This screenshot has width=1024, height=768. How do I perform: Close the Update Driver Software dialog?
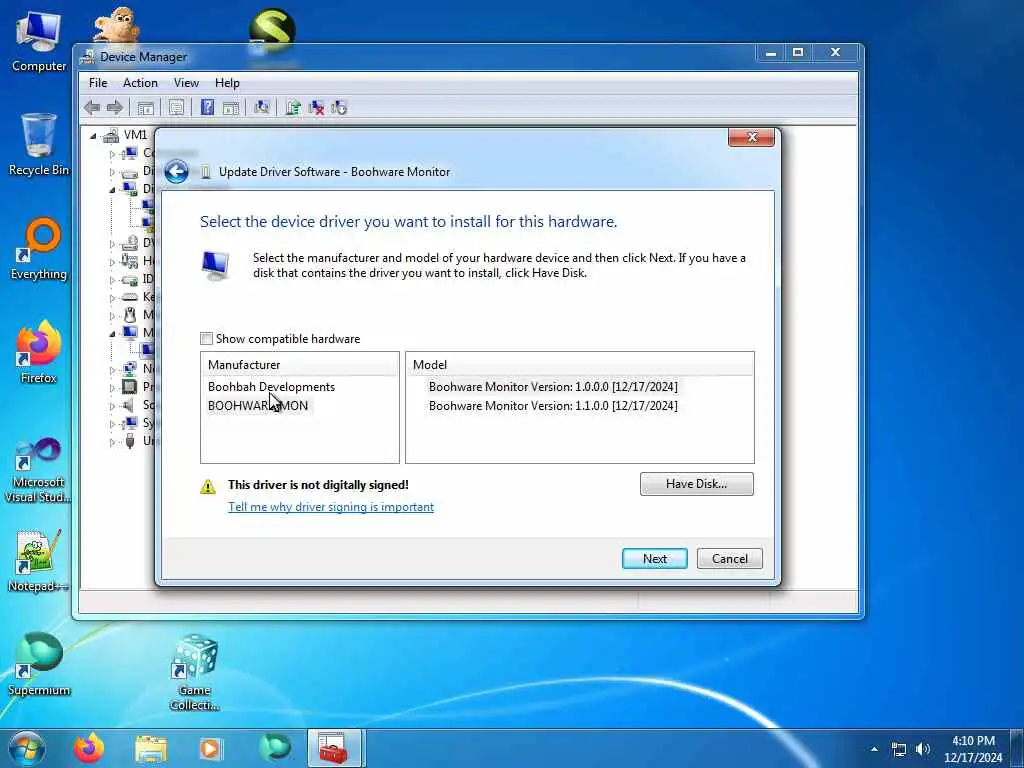click(x=751, y=137)
